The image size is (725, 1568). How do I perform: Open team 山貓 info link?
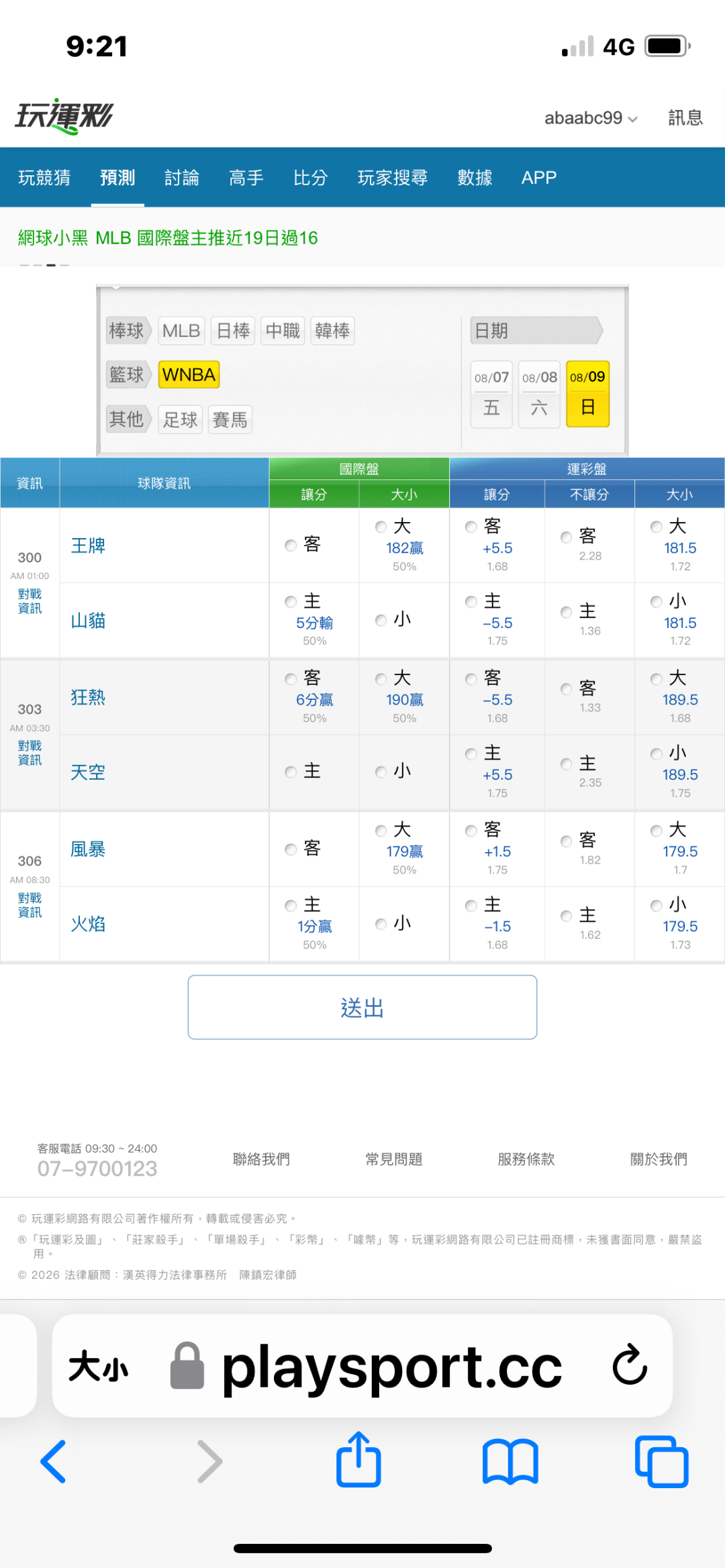[89, 621]
